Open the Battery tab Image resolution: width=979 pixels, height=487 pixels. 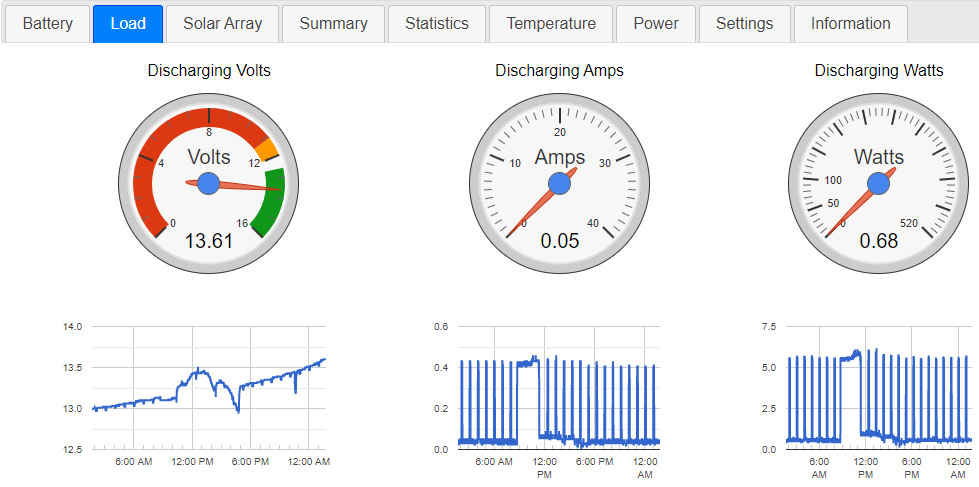[47, 23]
